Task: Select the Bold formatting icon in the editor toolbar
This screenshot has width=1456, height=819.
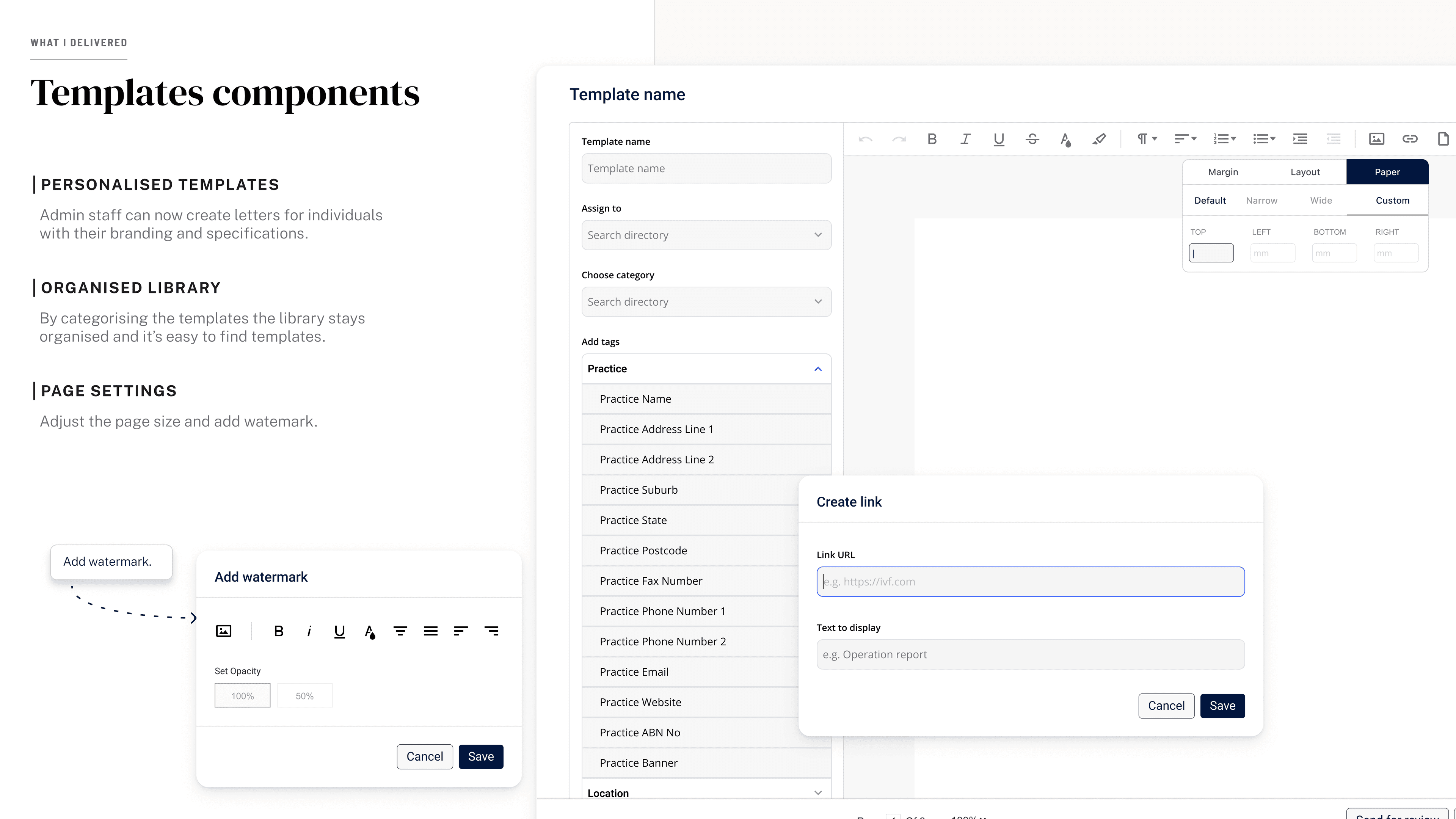Action: (932, 138)
